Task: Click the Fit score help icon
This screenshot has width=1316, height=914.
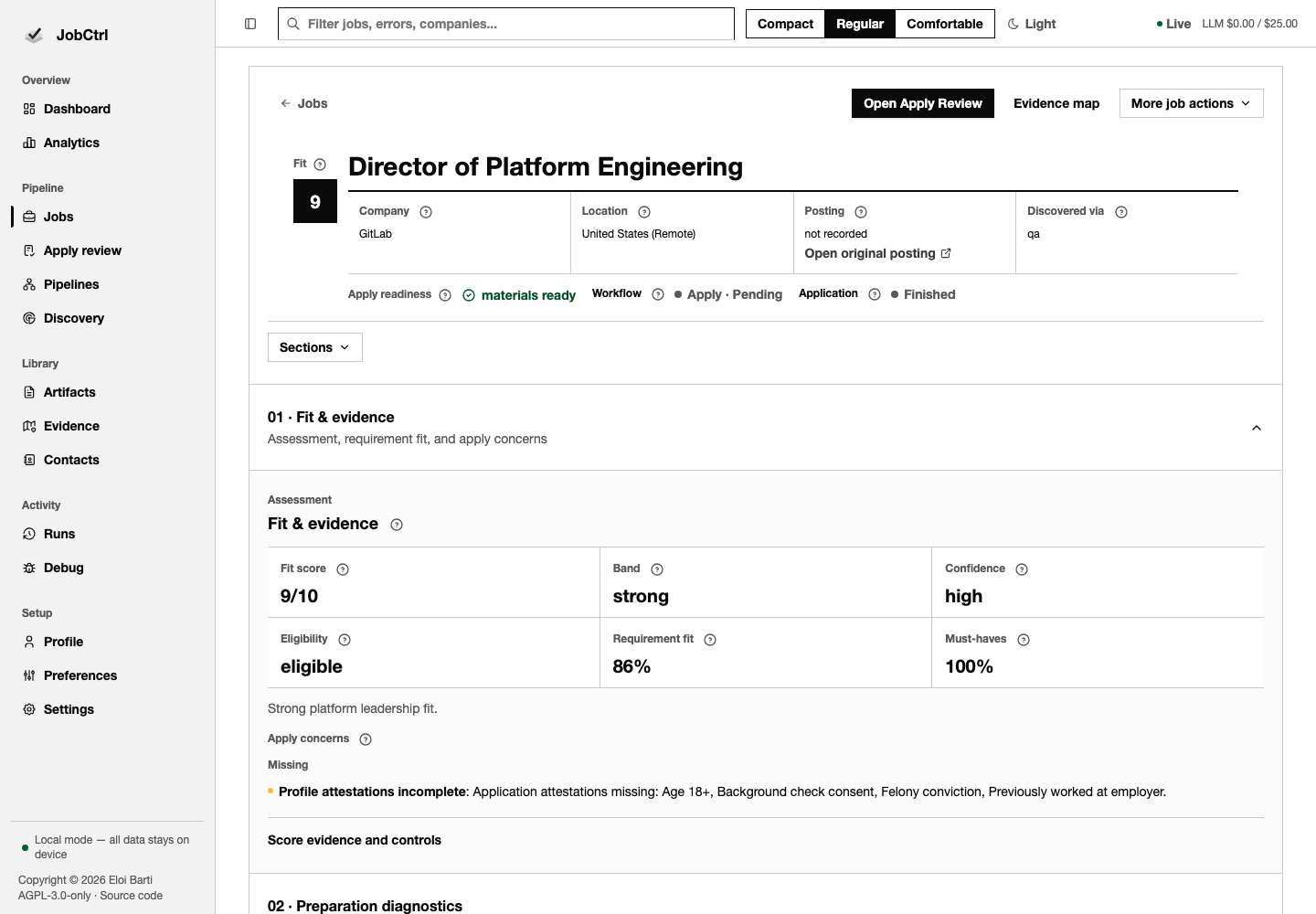Action: click(343, 569)
